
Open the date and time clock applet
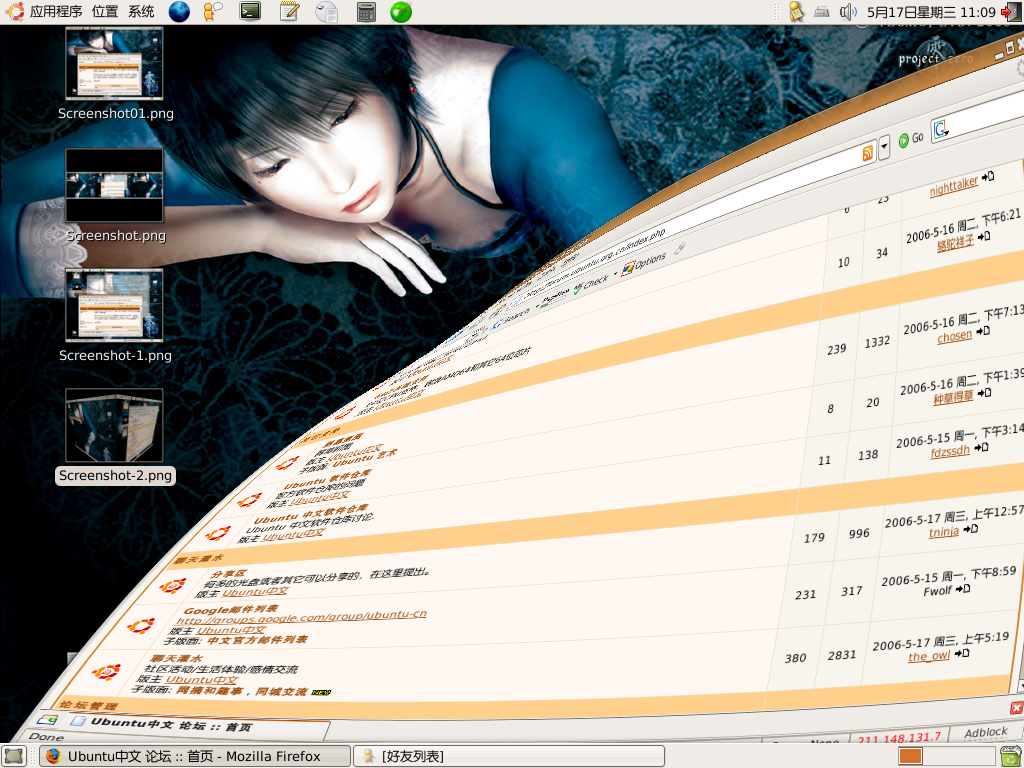click(931, 12)
